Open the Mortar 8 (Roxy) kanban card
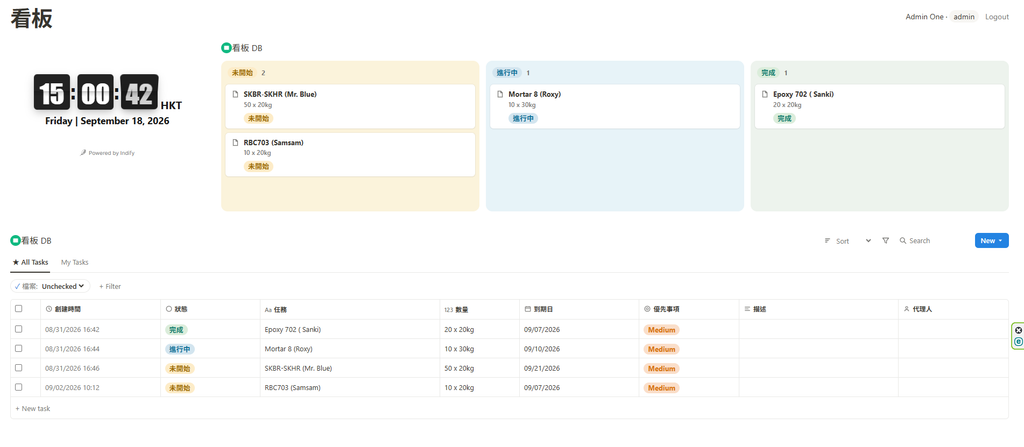1024x447 pixels. [615, 106]
